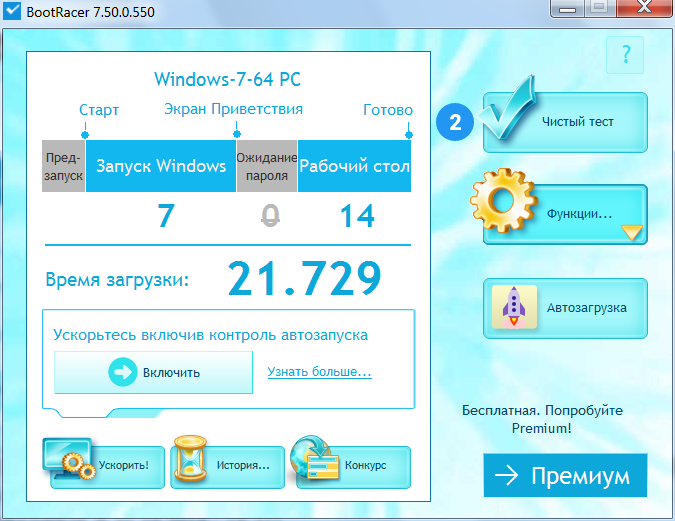The height and width of the screenshot is (521, 675).
Task: Click the Ожидание пароля stage block
Action: tap(267, 166)
